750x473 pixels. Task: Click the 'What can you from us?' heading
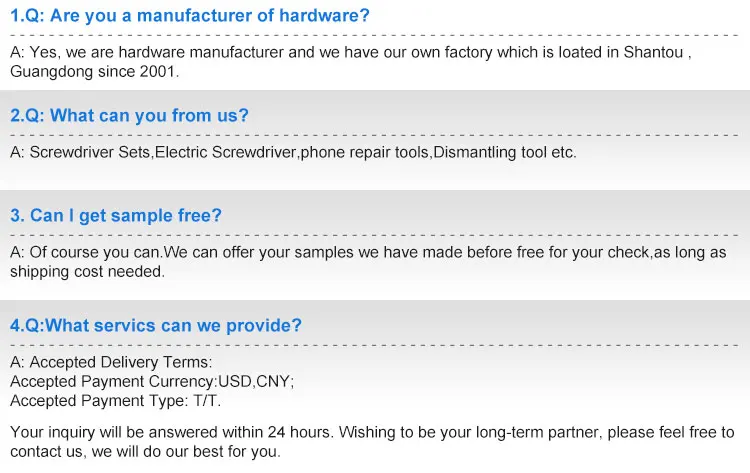(x=149, y=116)
